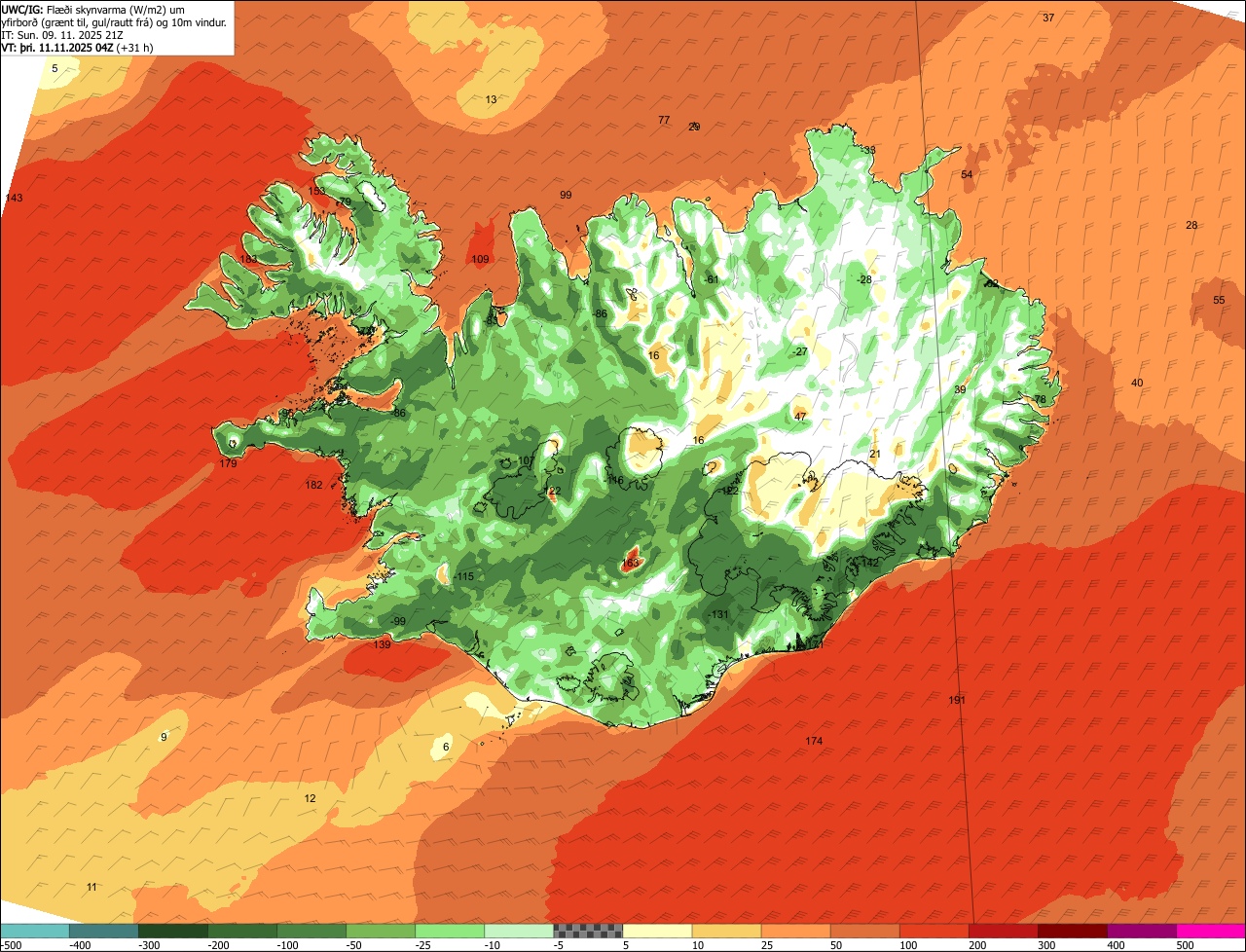Image resolution: width=1246 pixels, height=952 pixels.
Task: Click the map value '47' in east-central Iceland
Action: pyautogui.click(x=800, y=416)
